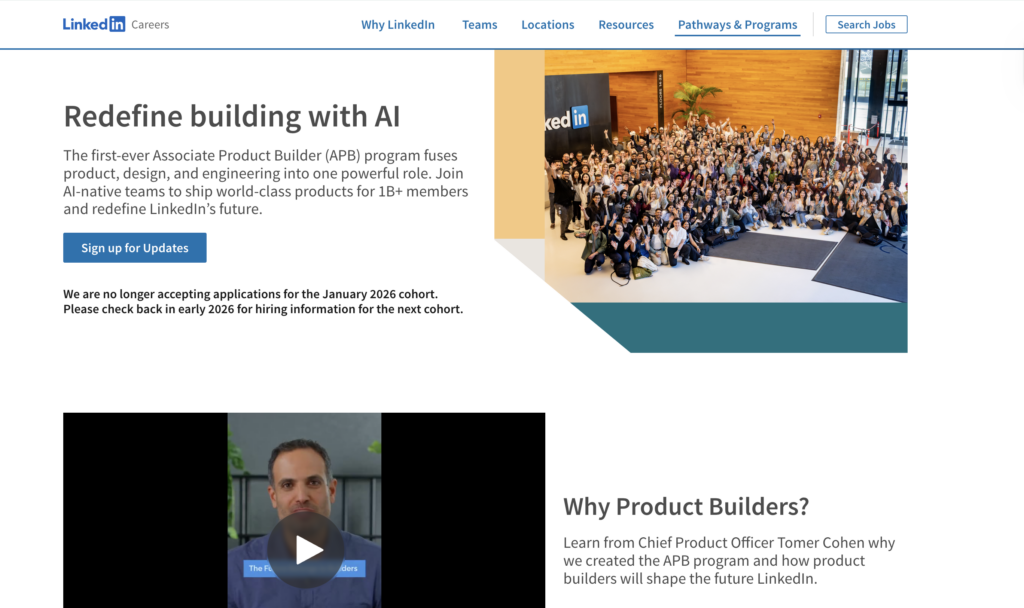Click the LinkedIn logo in the header

pos(93,24)
